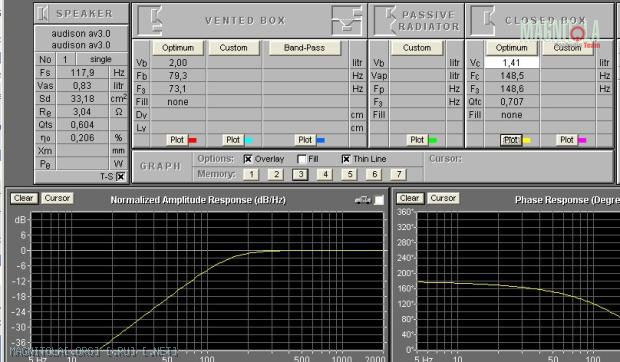Uncheck the T-S checkbox in speaker panel
This screenshot has width=620, height=362.
[x=121, y=177]
